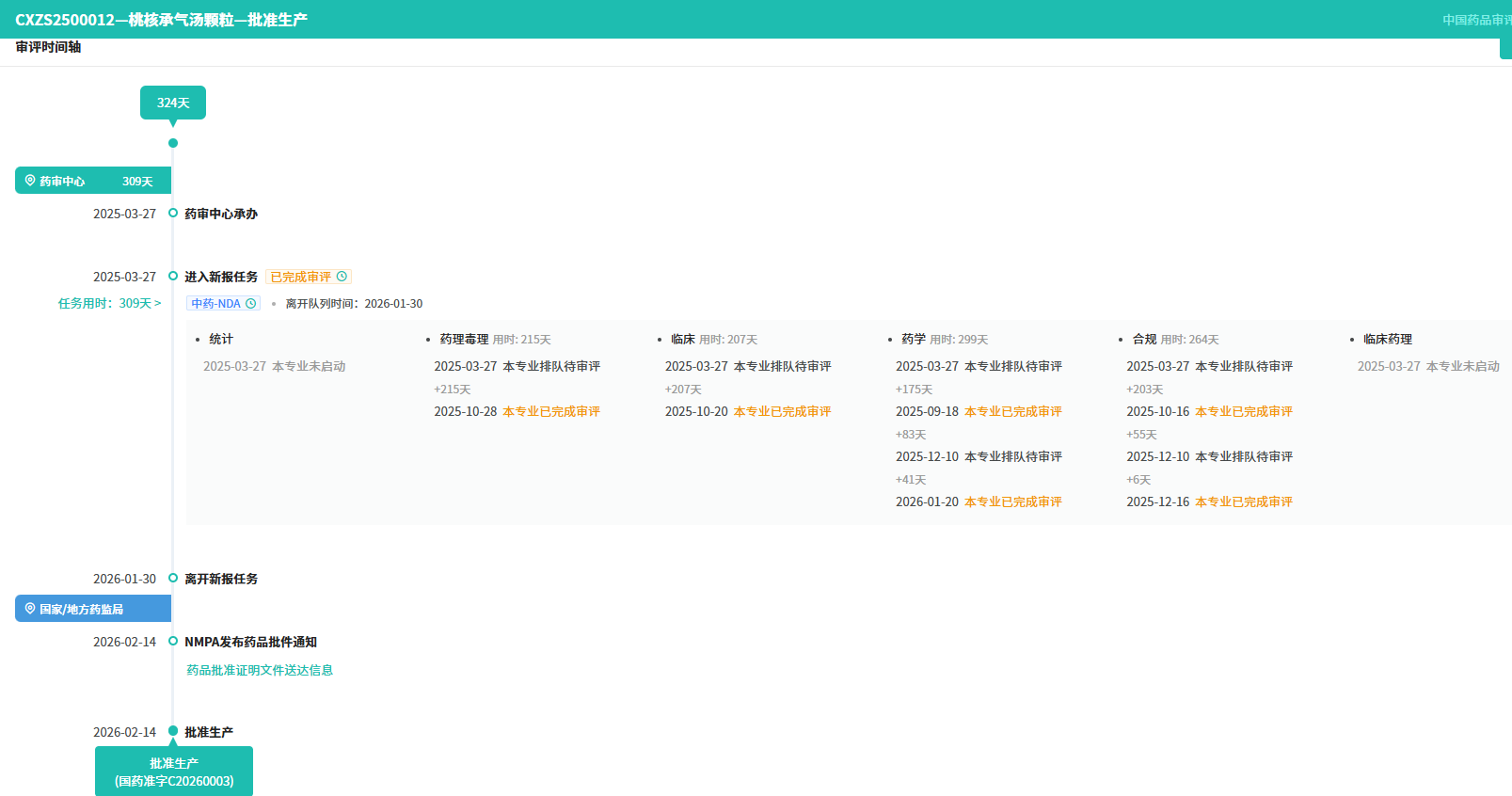Click the 药理毒理 discipline heading
Screen dimensions: 1512x796
tap(464, 339)
